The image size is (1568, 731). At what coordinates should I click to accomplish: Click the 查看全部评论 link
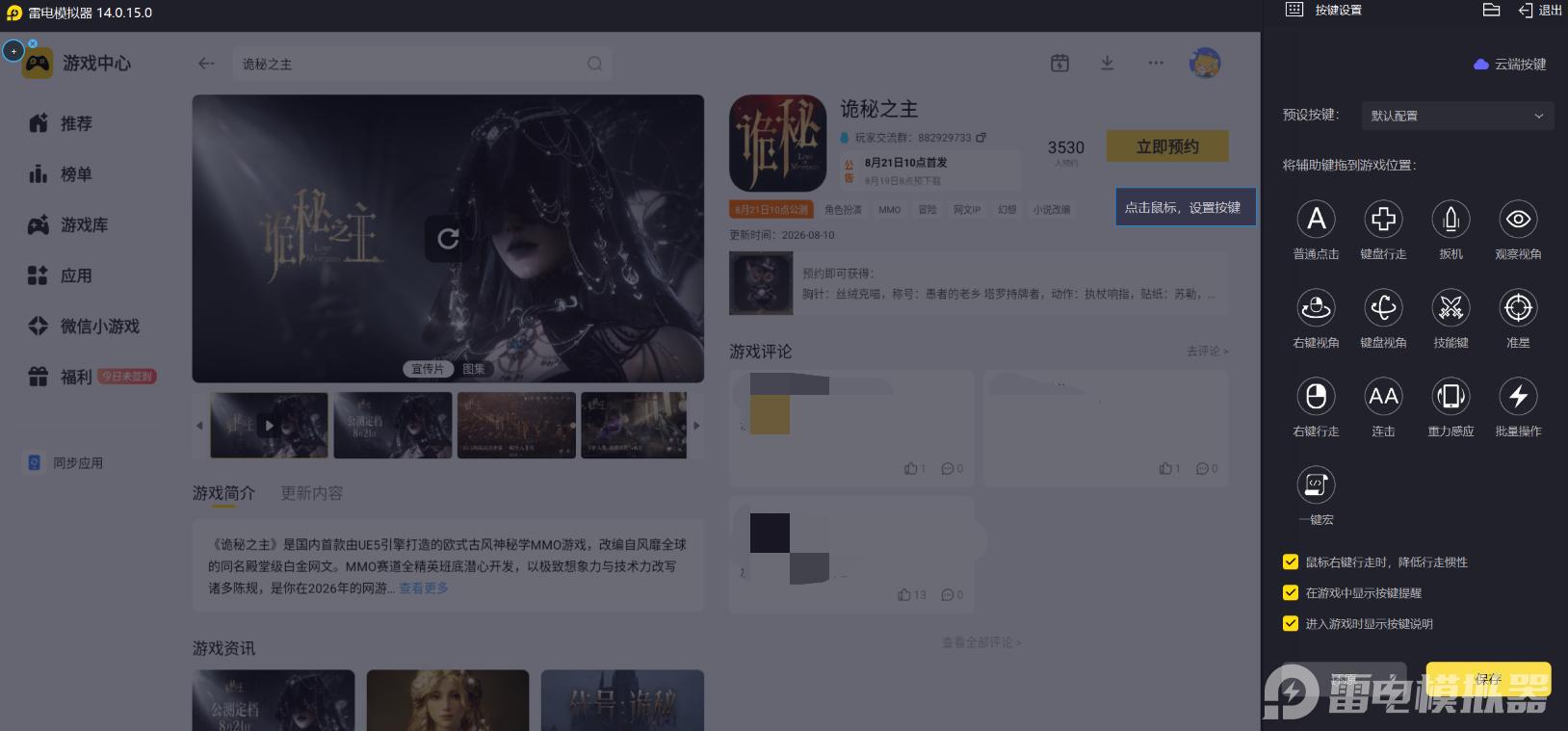(981, 642)
